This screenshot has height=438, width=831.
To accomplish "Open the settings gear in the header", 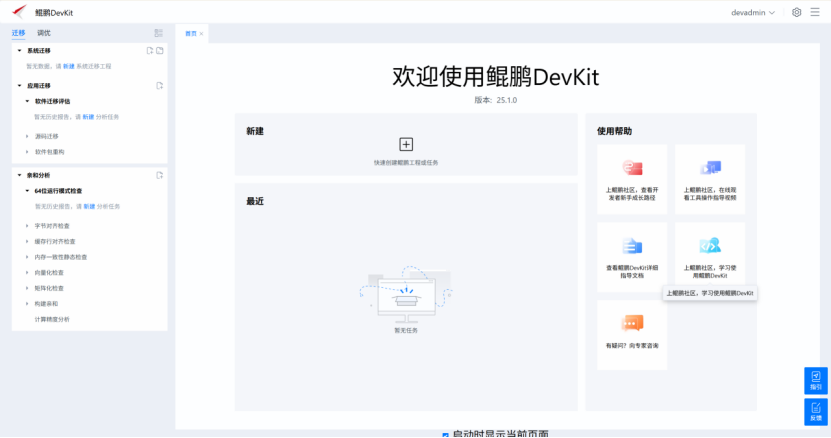I will click(797, 12).
